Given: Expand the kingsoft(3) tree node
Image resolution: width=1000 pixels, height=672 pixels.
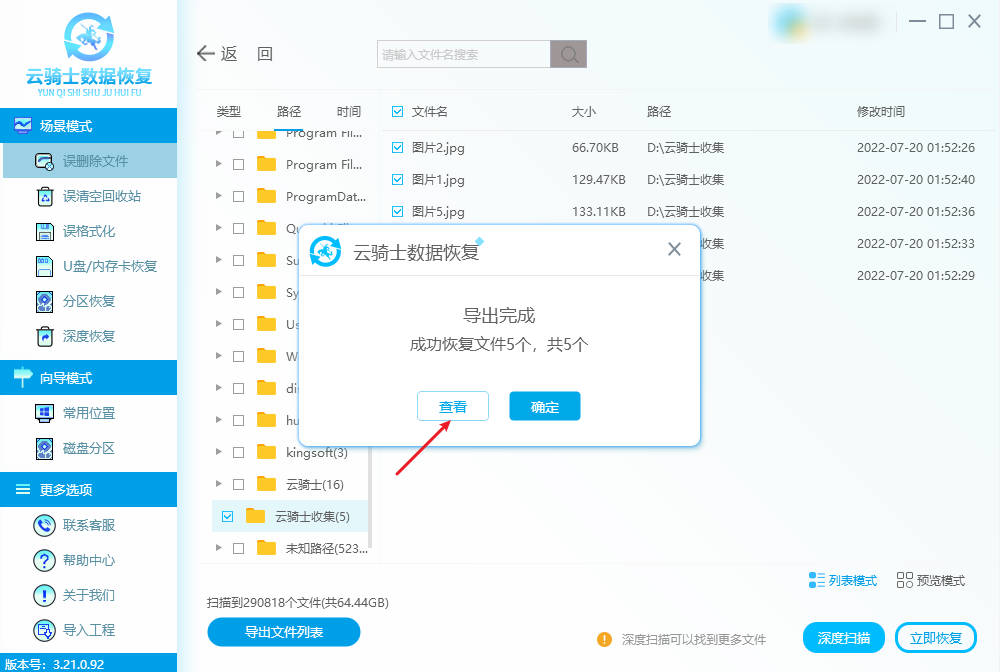Looking at the screenshot, I should pyautogui.click(x=219, y=451).
